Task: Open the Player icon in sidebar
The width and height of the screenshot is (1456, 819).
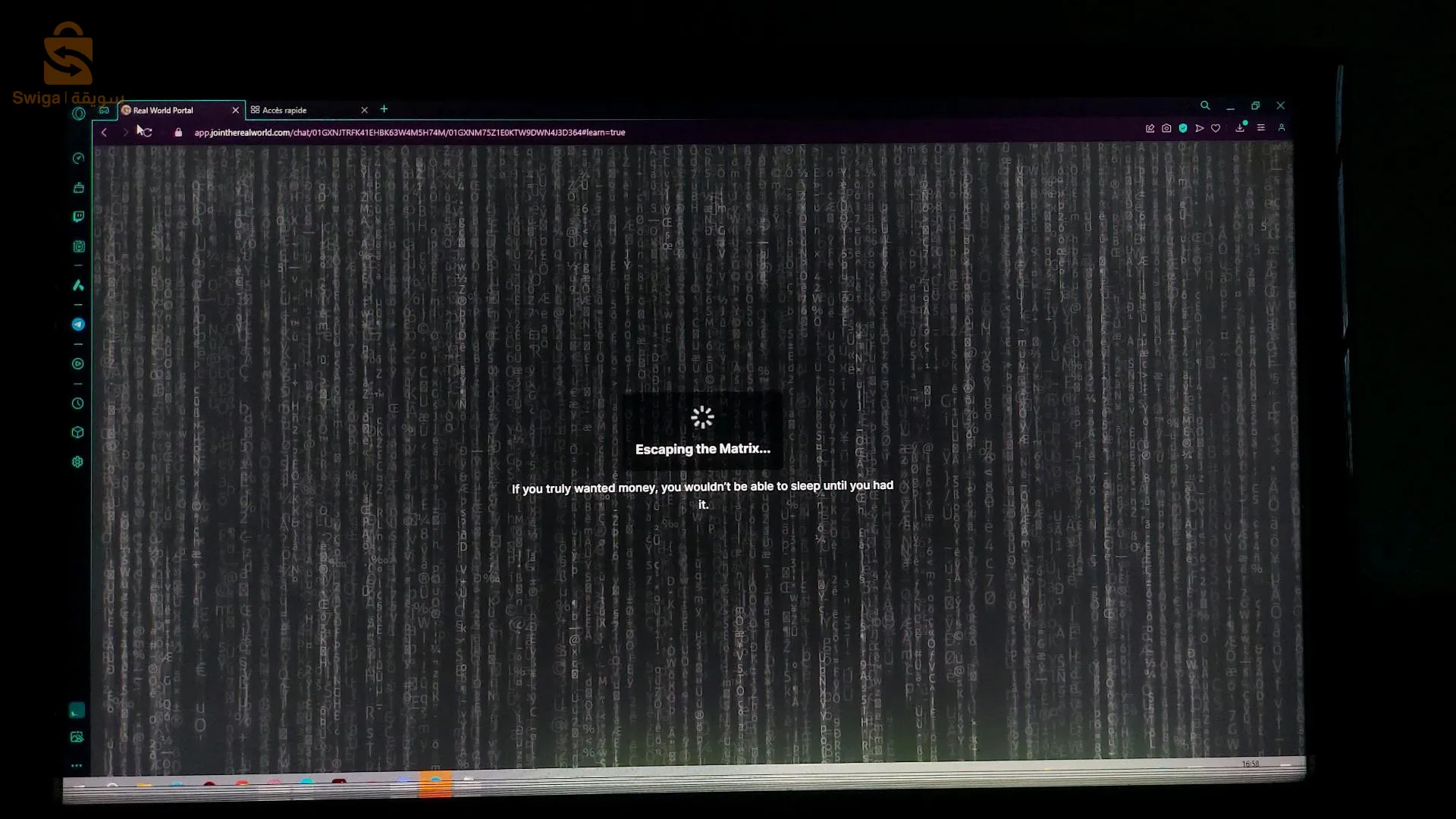Action: 78,364
